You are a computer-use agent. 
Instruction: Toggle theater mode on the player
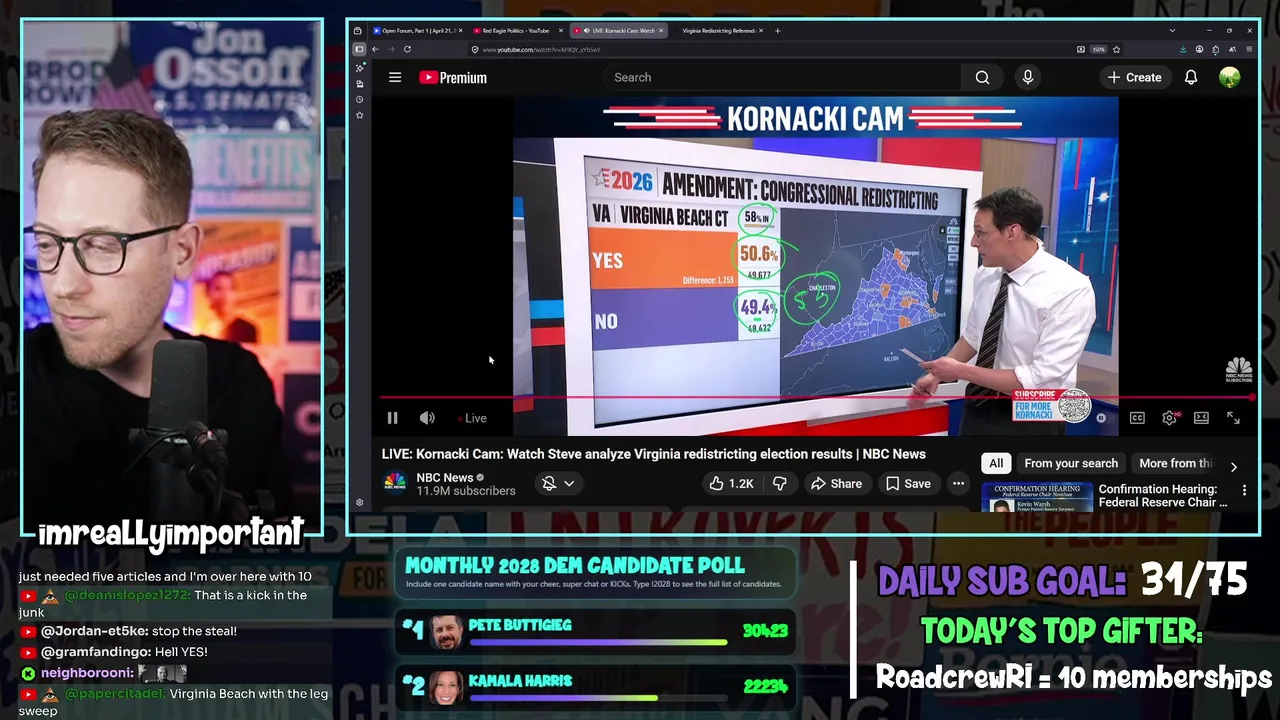click(x=1201, y=418)
